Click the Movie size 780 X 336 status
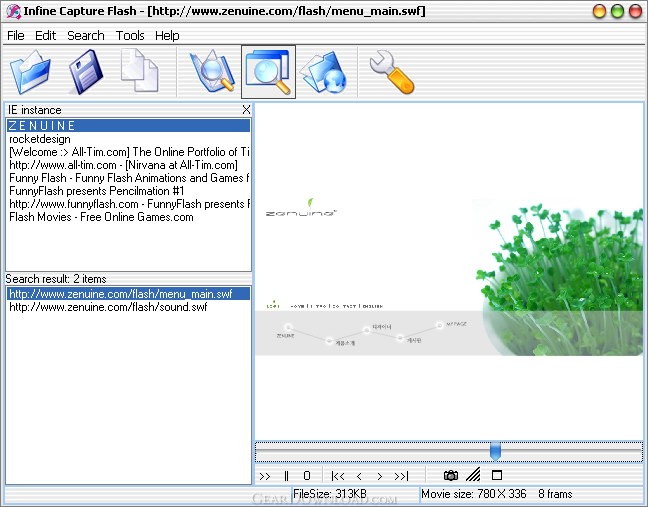 tap(474, 493)
